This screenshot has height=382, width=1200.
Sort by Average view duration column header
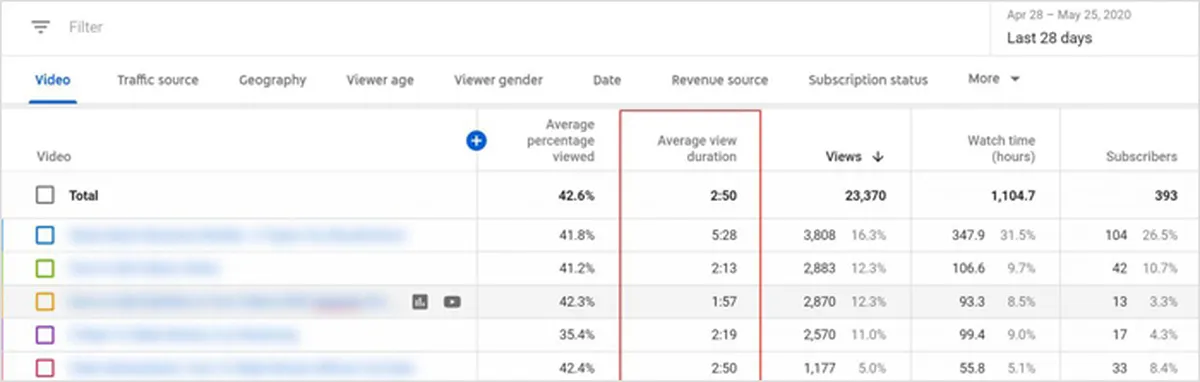(x=697, y=148)
